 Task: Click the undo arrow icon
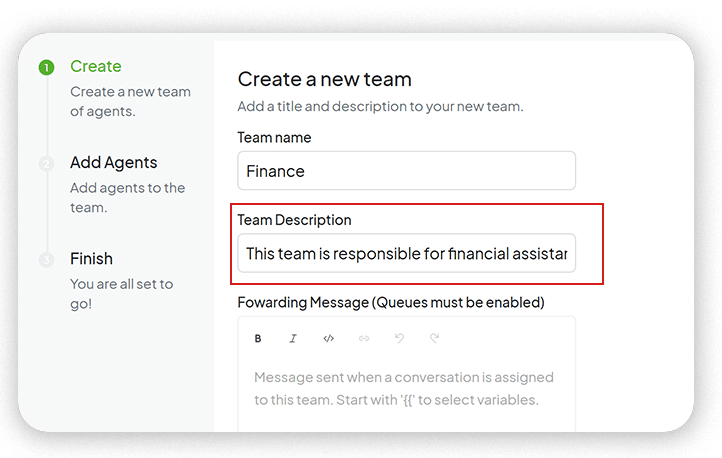(399, 339)
